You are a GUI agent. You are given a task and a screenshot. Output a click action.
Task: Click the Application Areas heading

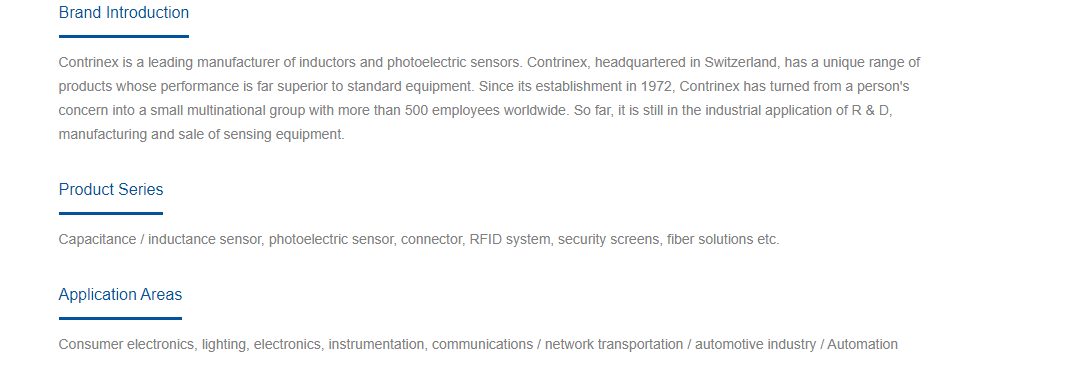(x=120, y=294)
